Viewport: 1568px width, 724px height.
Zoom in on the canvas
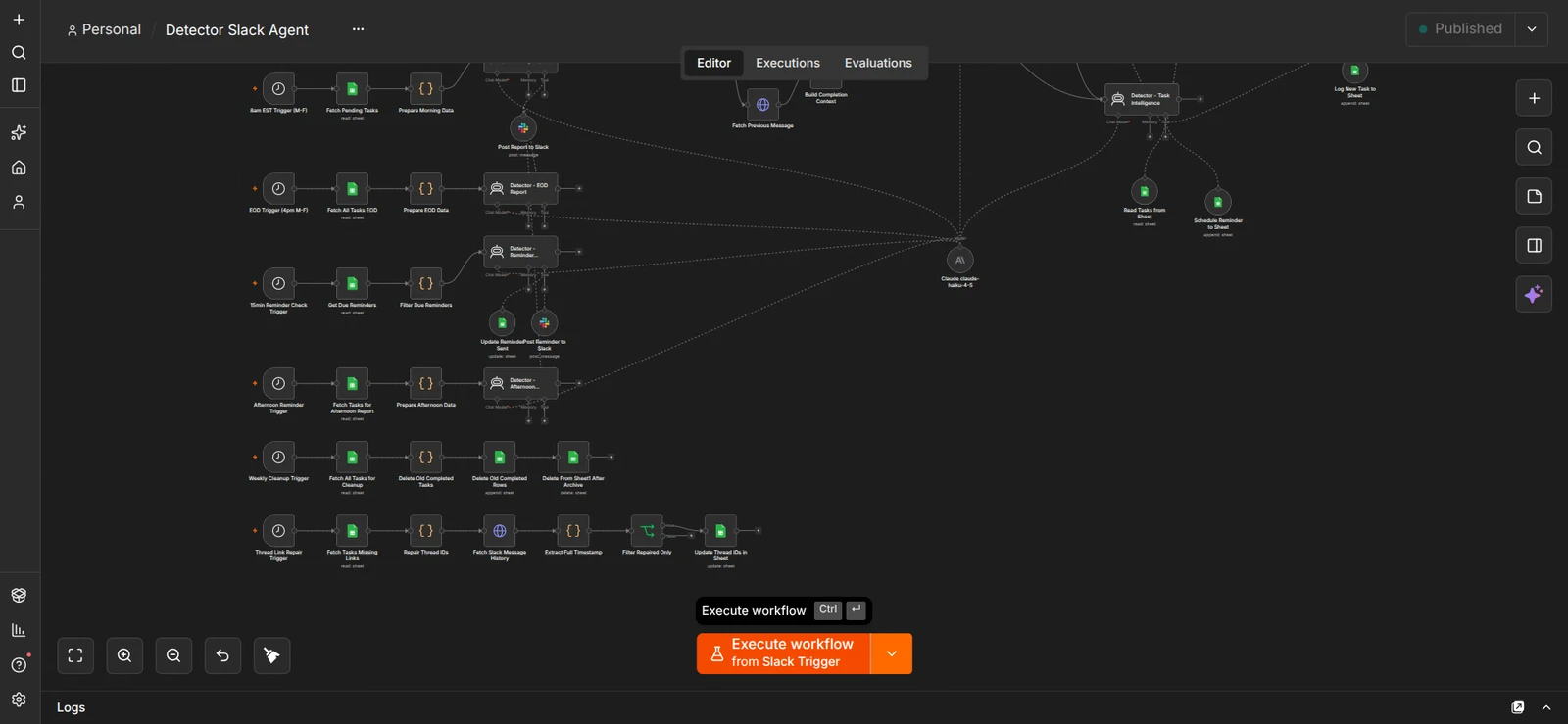(x=124, y=655)
